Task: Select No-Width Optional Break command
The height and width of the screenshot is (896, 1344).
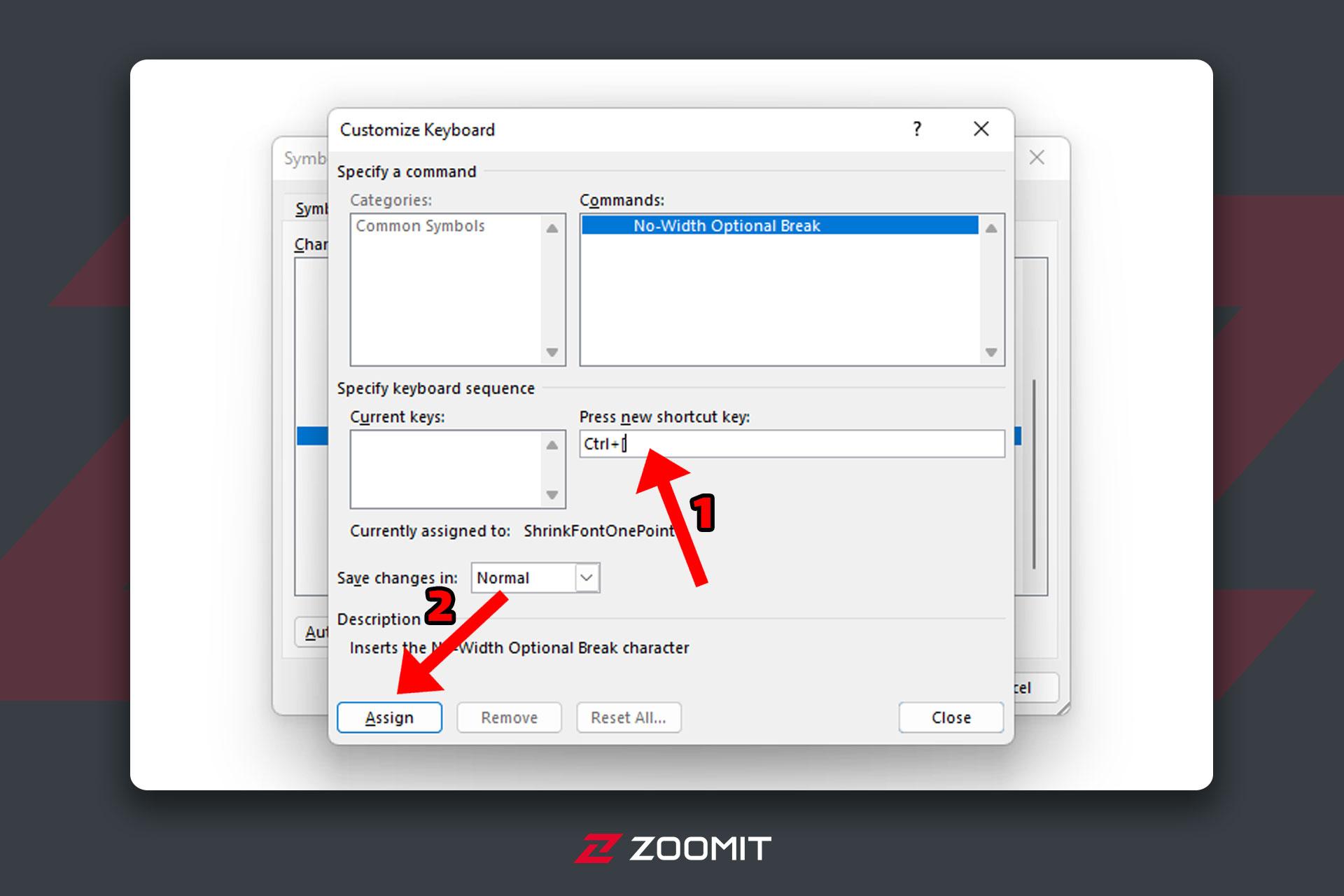Action: click(x=780, y=225)
